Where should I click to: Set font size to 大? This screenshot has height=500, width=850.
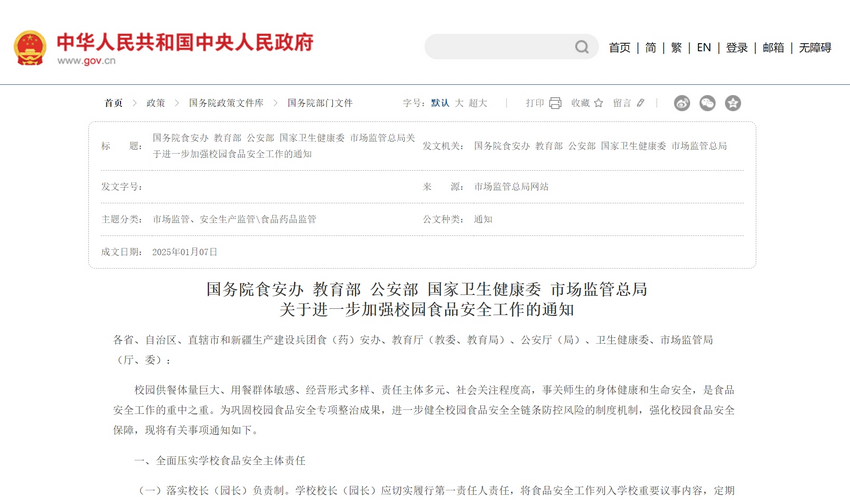pos(459,103)
